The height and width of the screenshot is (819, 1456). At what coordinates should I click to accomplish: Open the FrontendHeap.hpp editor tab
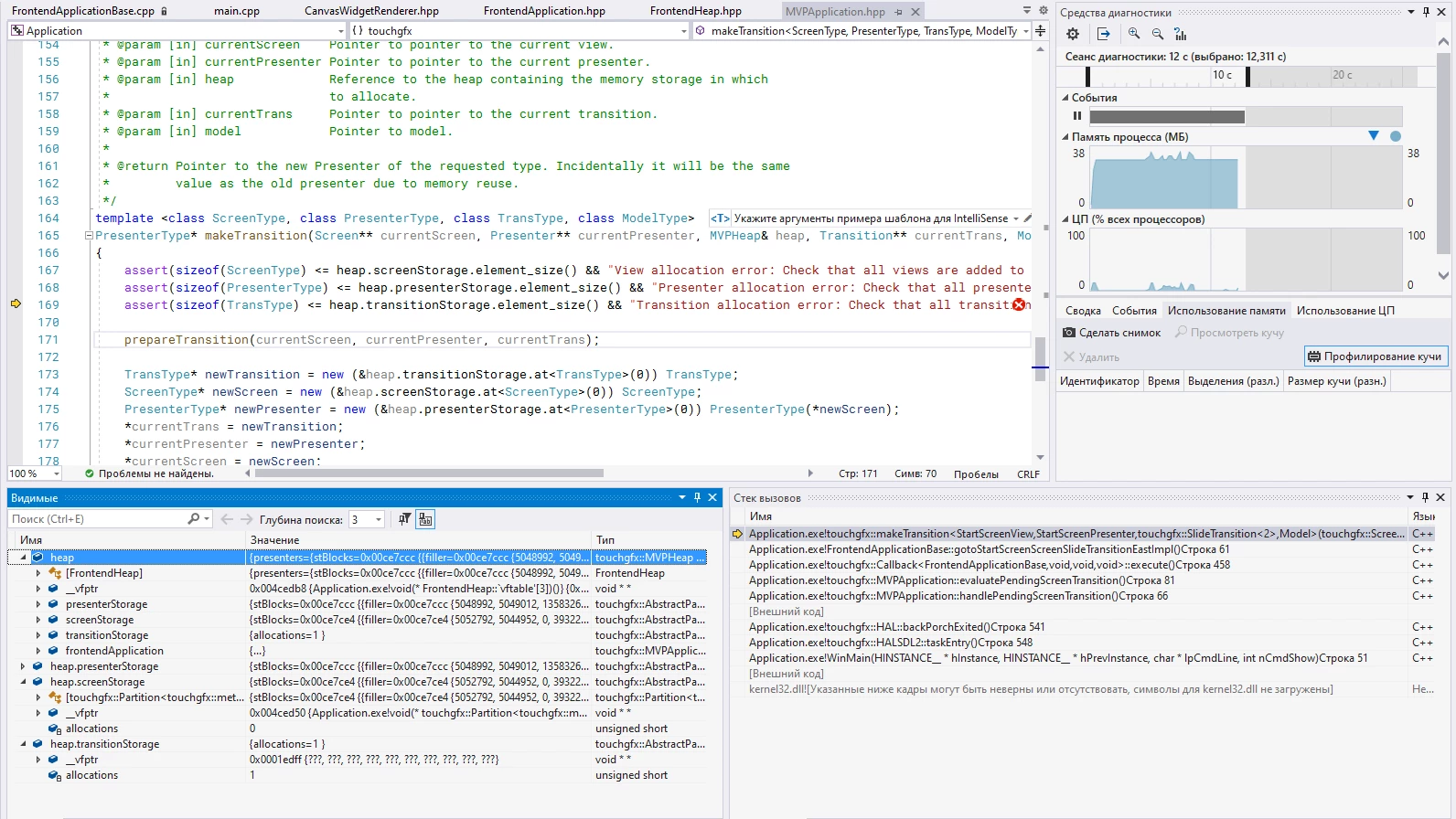(x=696, y=11)
